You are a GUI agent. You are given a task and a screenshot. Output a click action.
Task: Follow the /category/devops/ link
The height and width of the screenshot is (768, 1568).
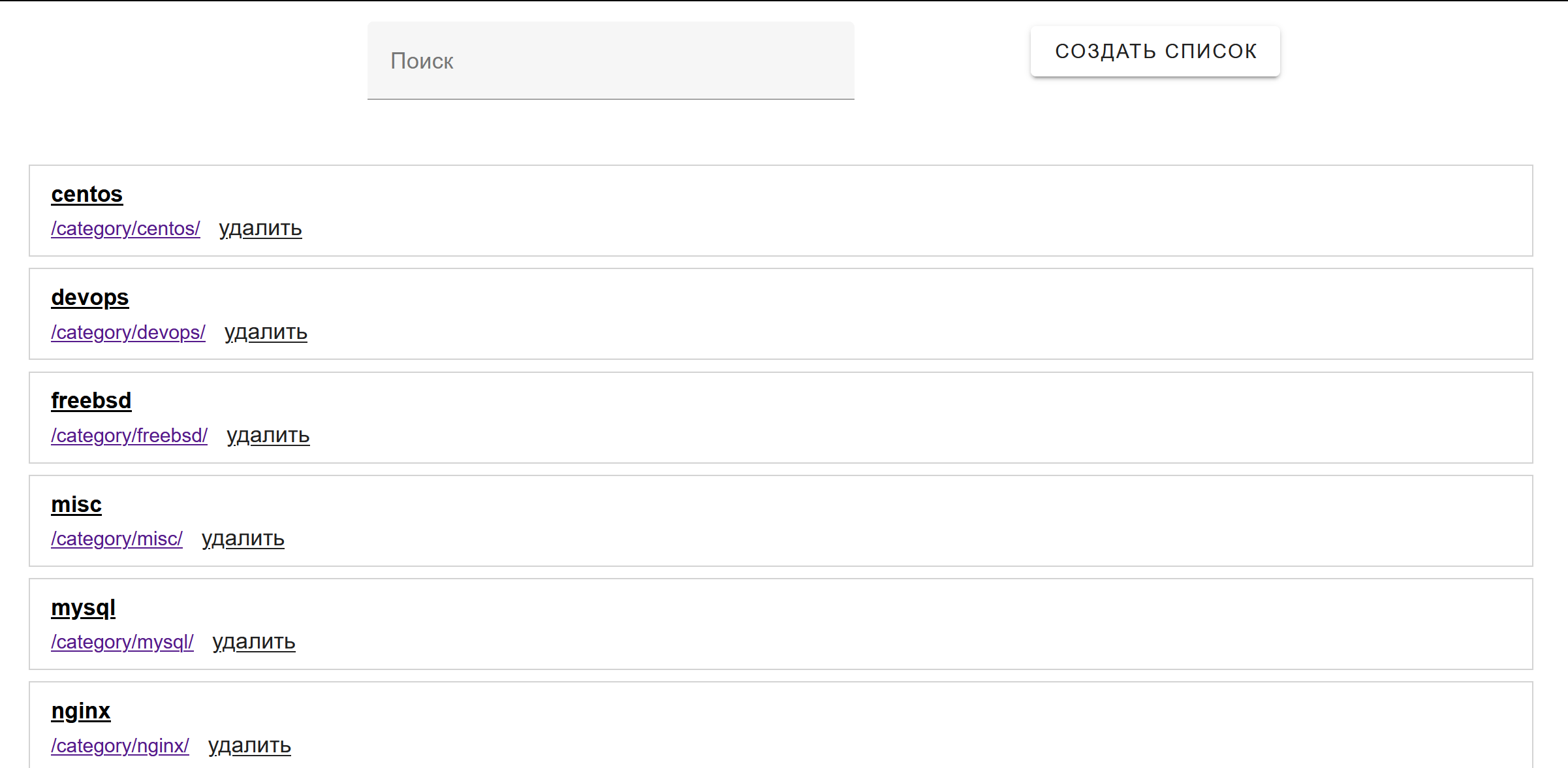pyautogui.click(x=128, y=332)
